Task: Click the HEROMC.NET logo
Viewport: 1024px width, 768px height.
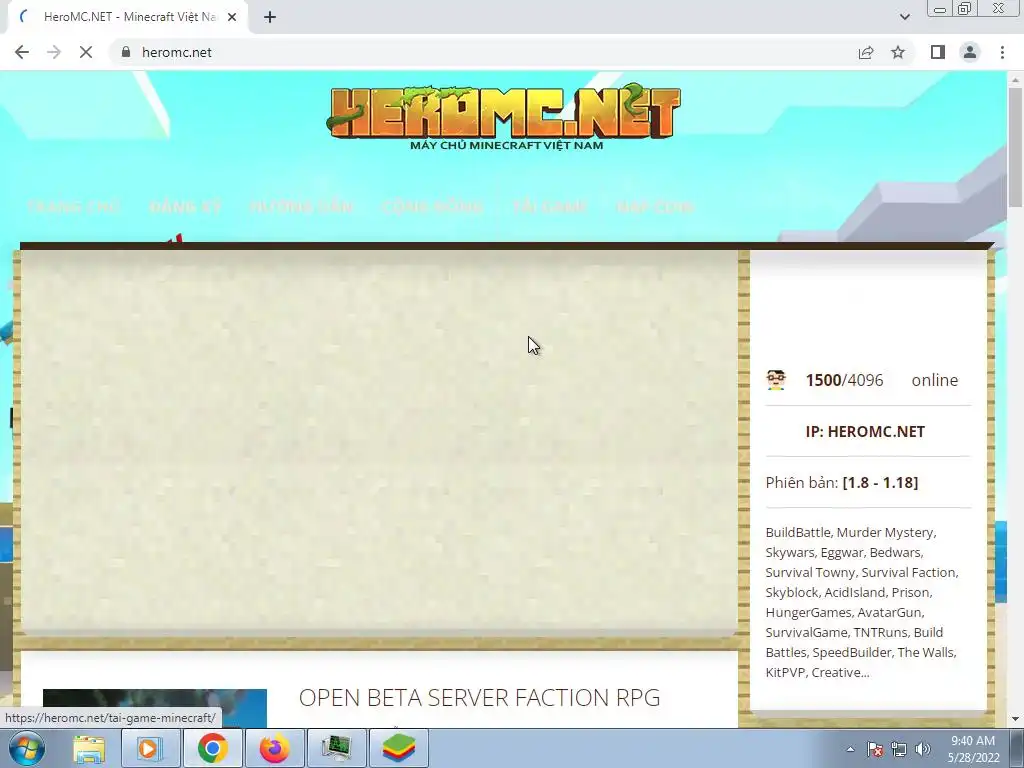Action: (504, 116)
